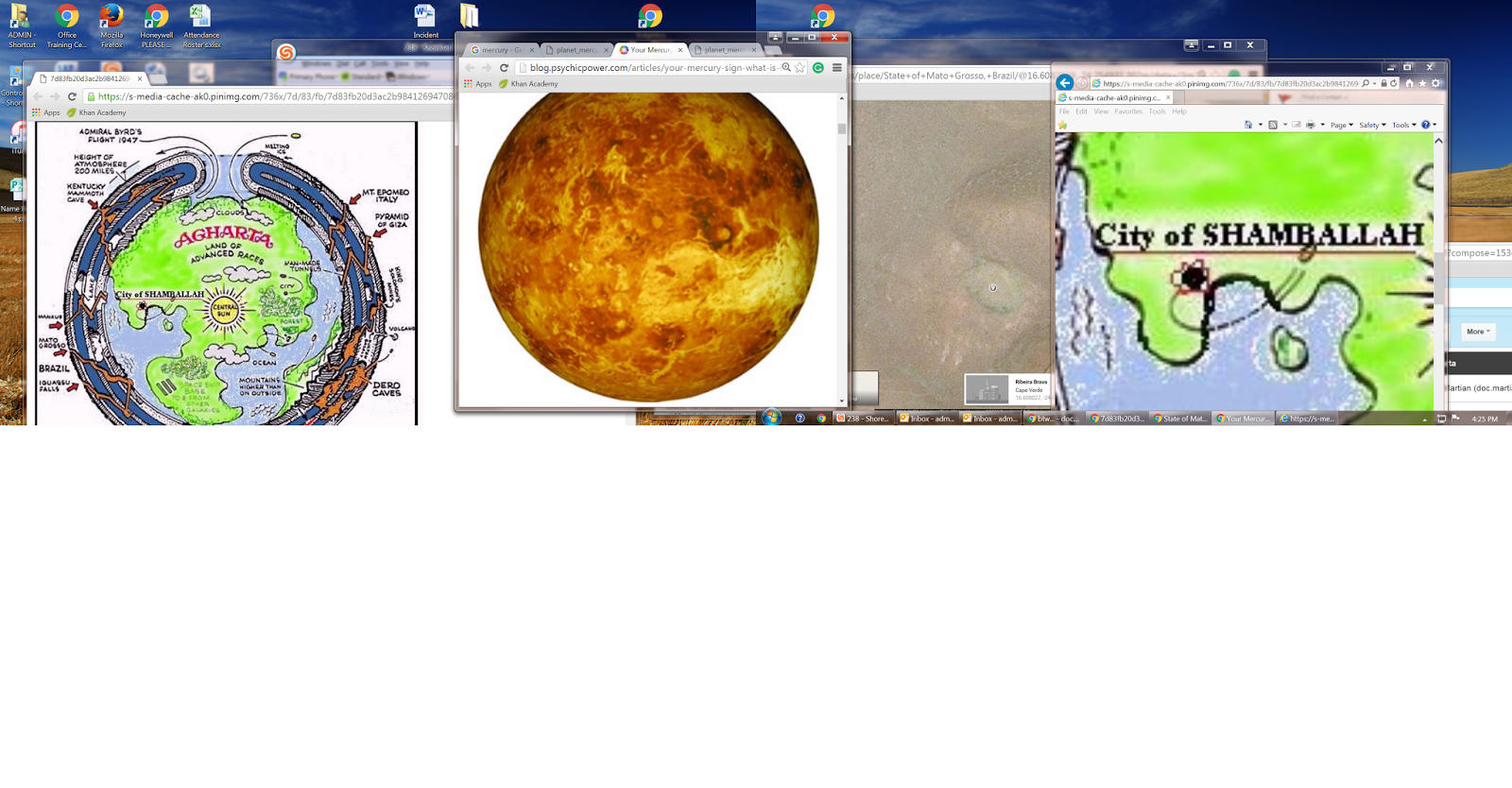Open Khan Academy bookmark in left Chrome window

pos(96,112)
